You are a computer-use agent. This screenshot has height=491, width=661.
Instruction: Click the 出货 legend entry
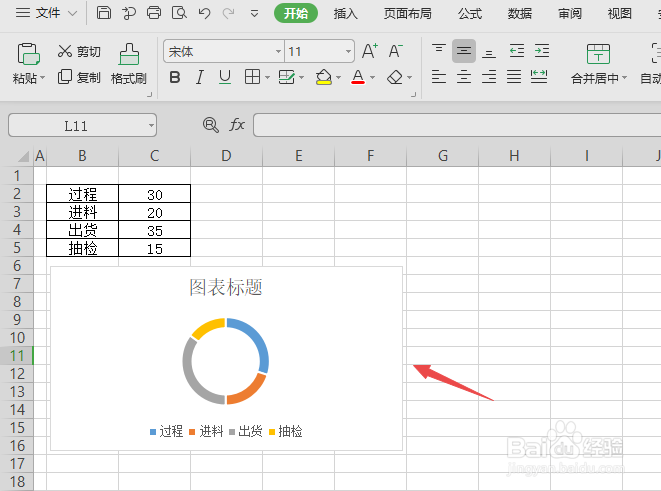coord(246,432)
